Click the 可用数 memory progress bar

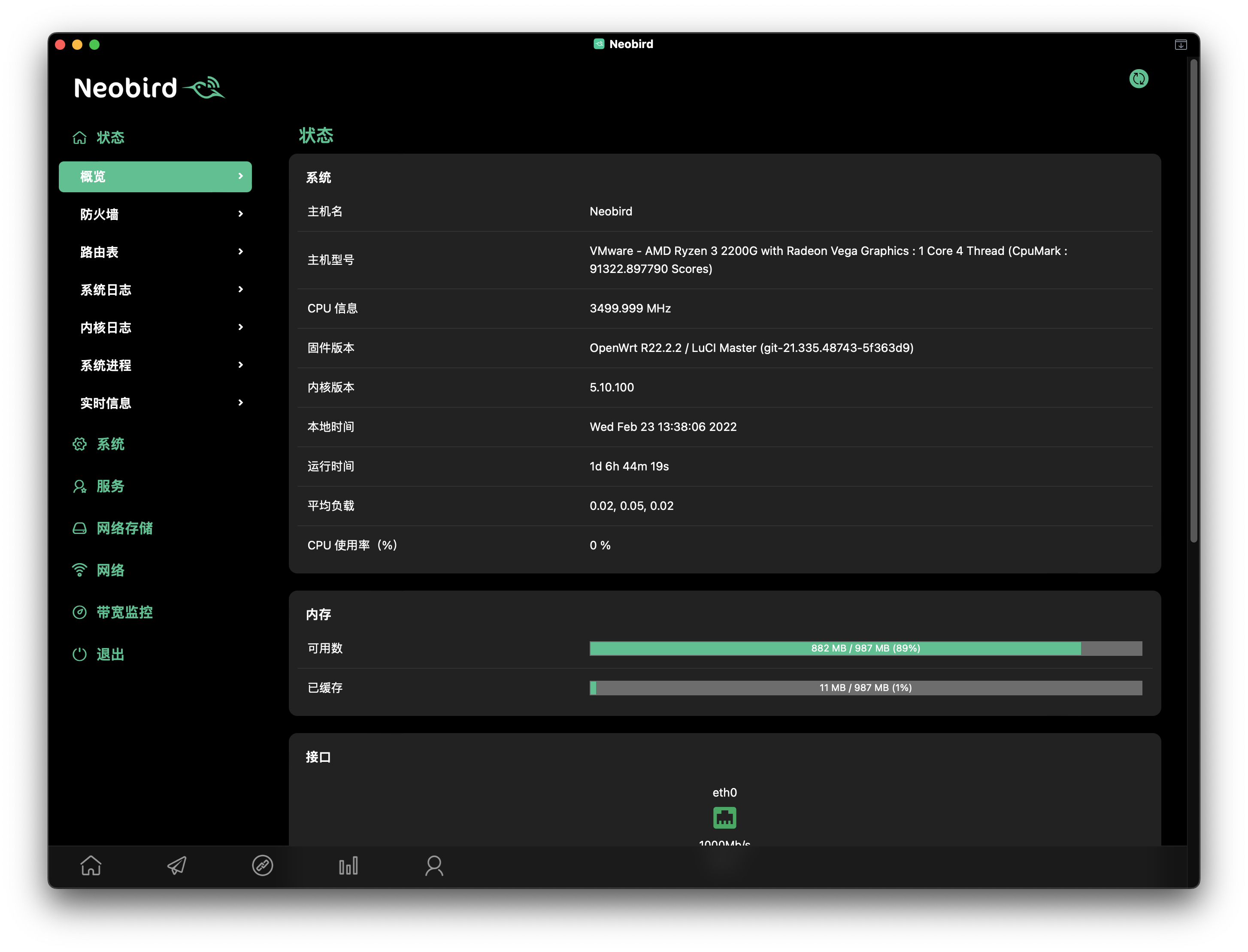pos(865,648)
